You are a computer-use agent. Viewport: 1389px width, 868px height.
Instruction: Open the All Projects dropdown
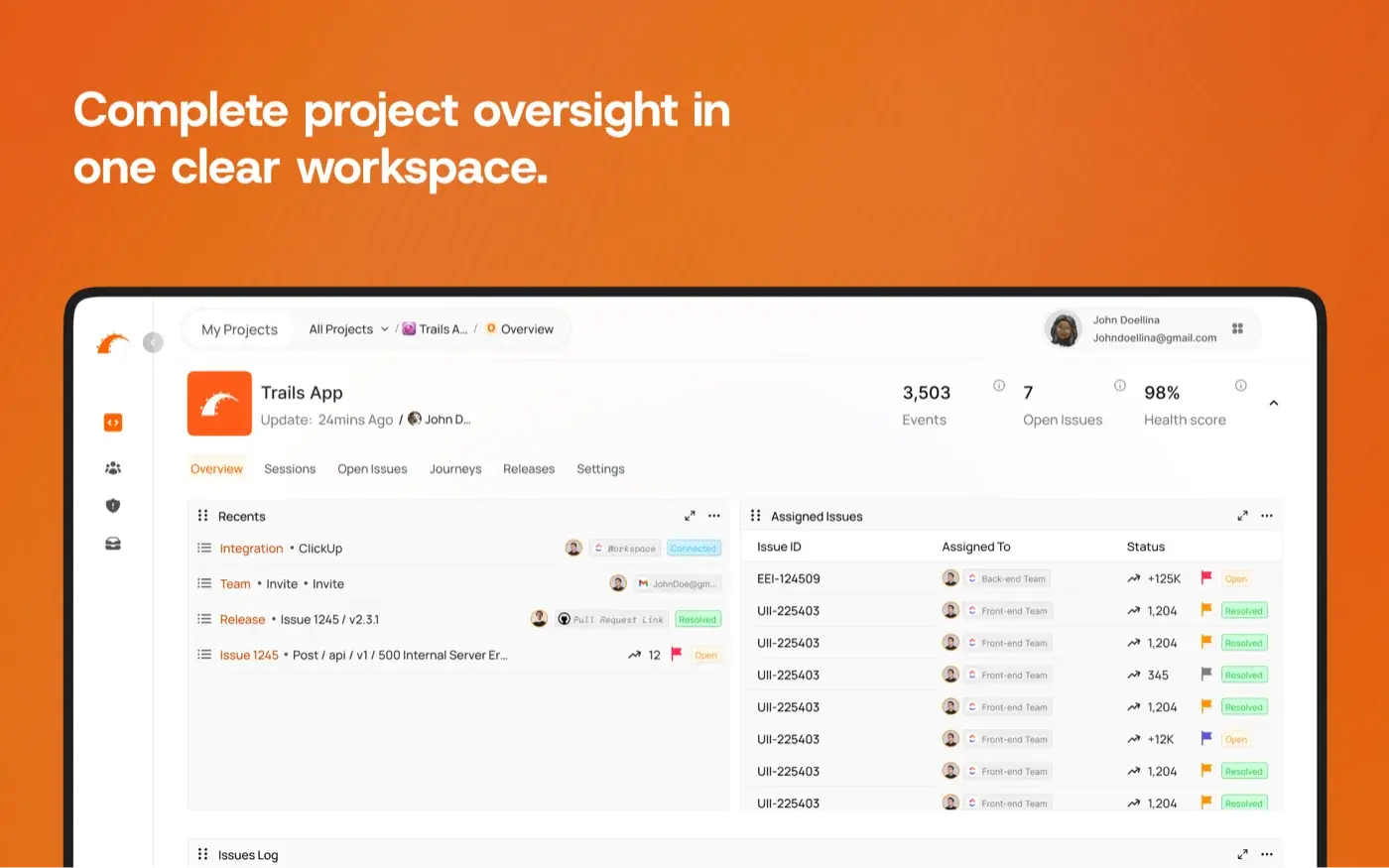(x=348, y=329)
